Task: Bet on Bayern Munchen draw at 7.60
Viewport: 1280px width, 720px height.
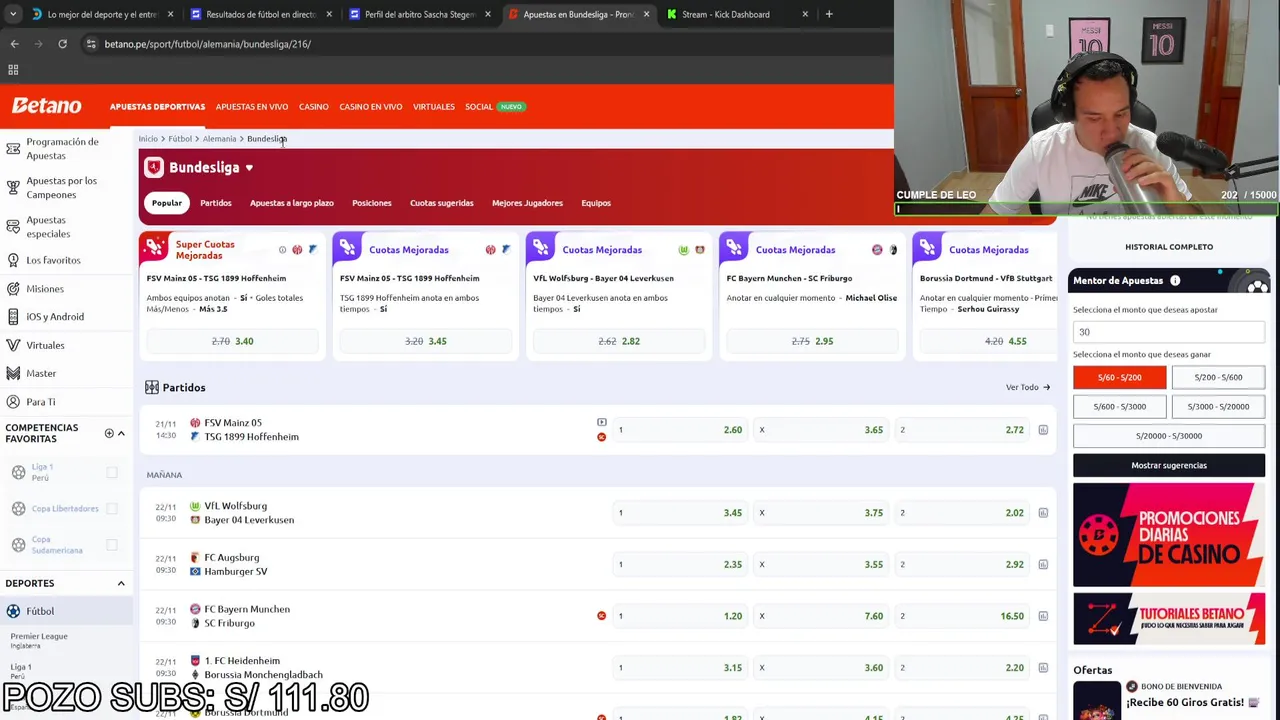Action: tap(821, 616)
